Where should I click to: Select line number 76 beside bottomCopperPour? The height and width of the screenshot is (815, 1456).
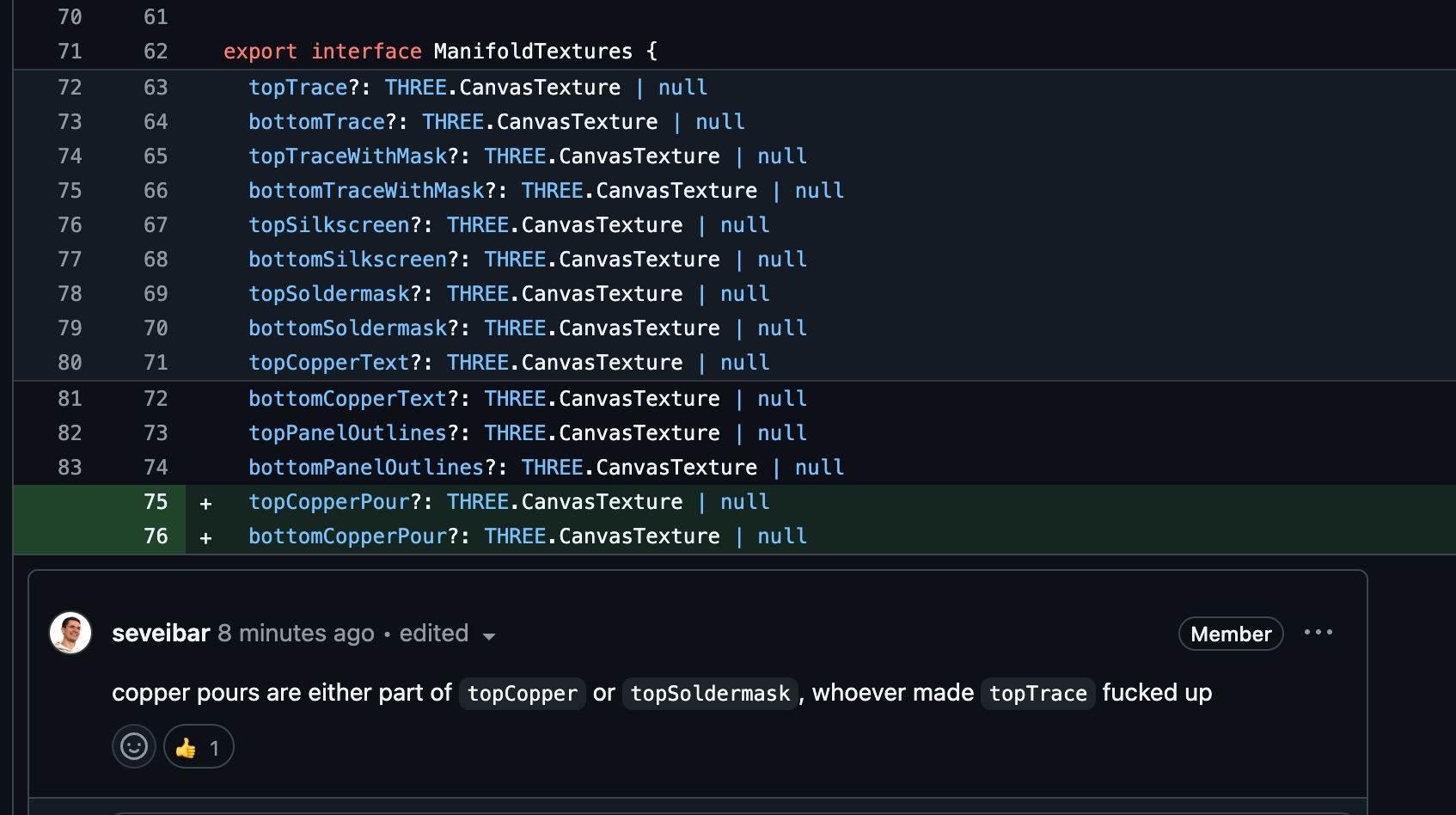pos(156,536)
